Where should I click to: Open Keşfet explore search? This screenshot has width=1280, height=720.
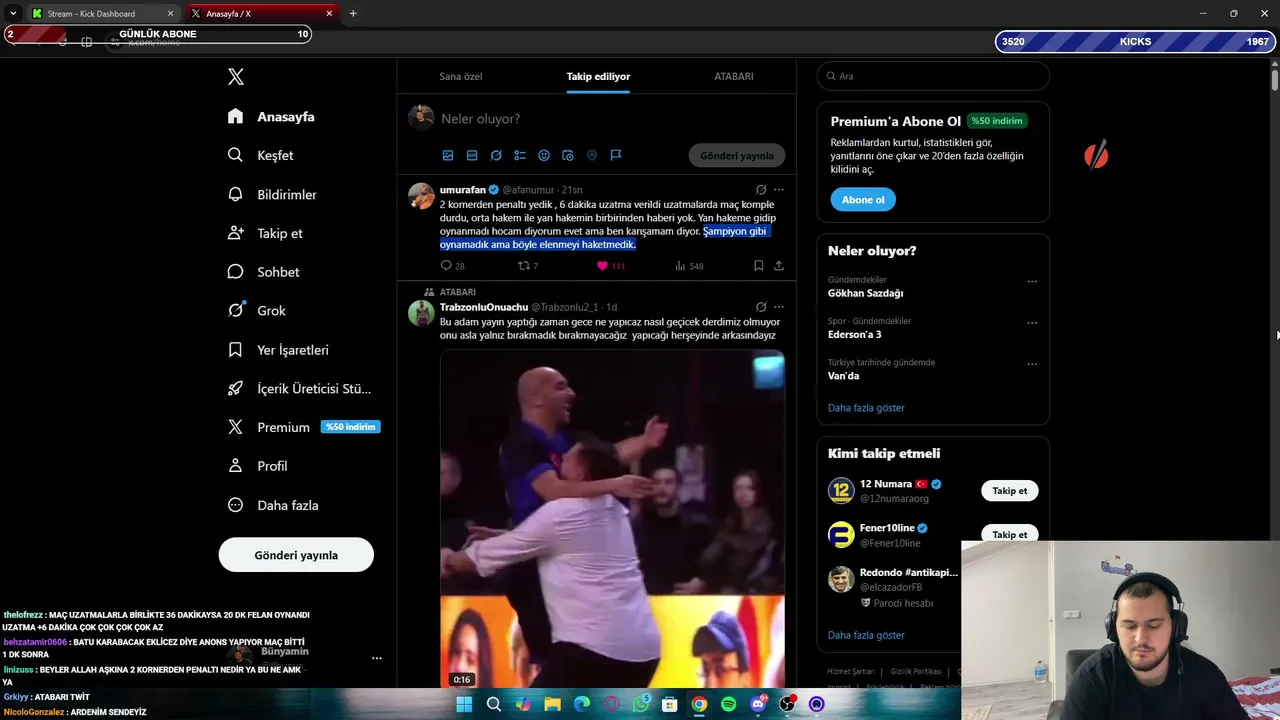[260, 155]
